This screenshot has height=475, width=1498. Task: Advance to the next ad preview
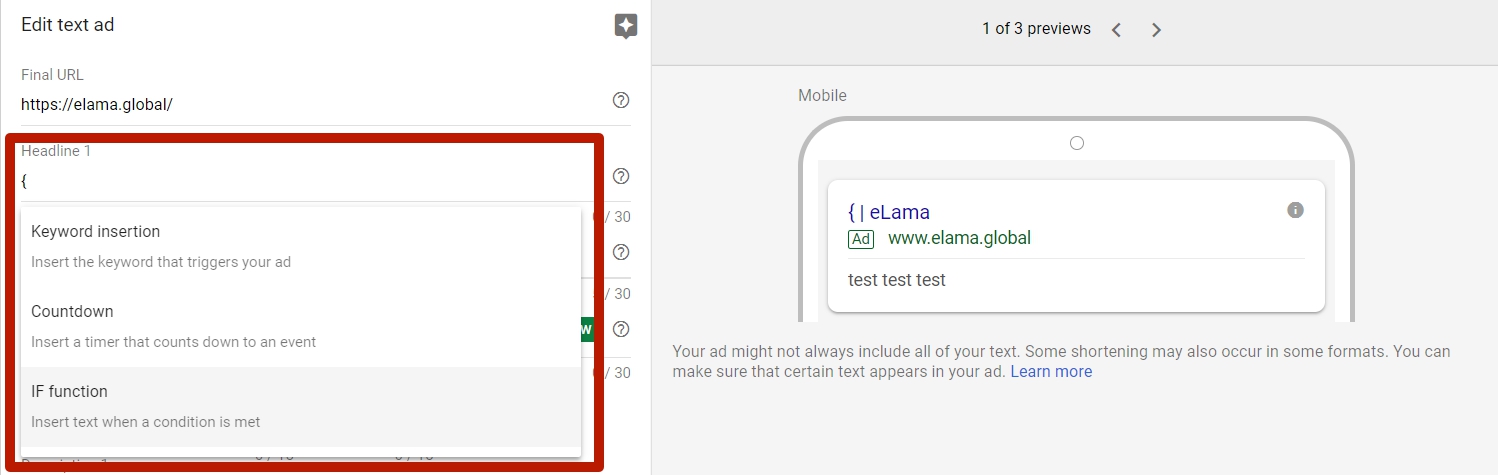[1156, 30]
